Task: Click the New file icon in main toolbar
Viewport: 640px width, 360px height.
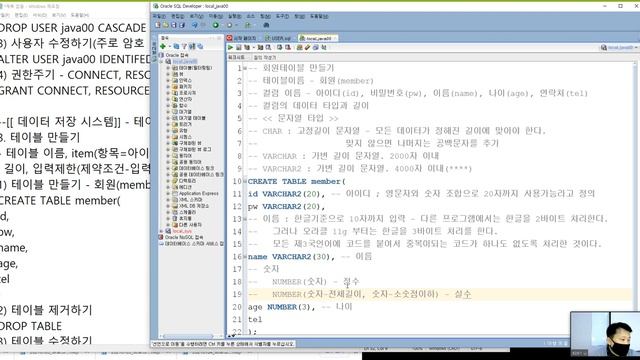Action: coord(158,25)
